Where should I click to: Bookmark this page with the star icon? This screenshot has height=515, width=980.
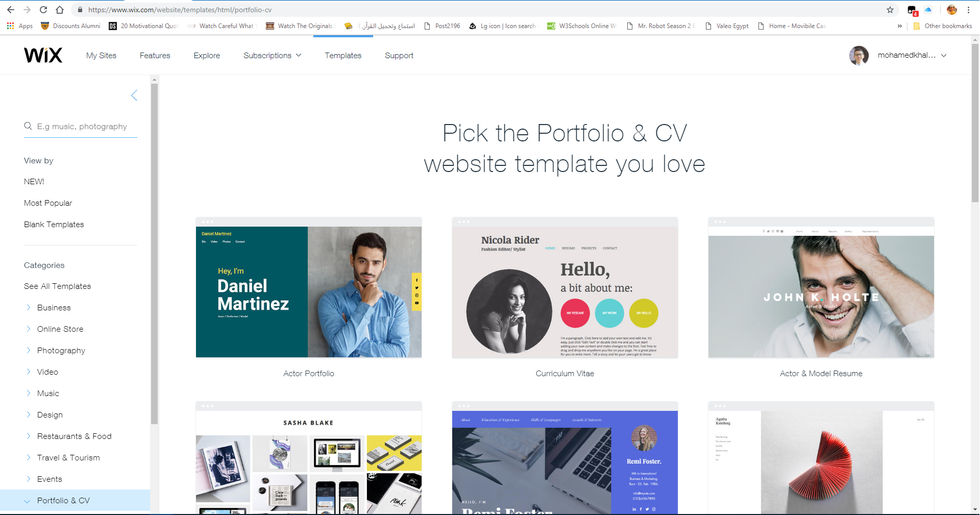coord(890,9)
